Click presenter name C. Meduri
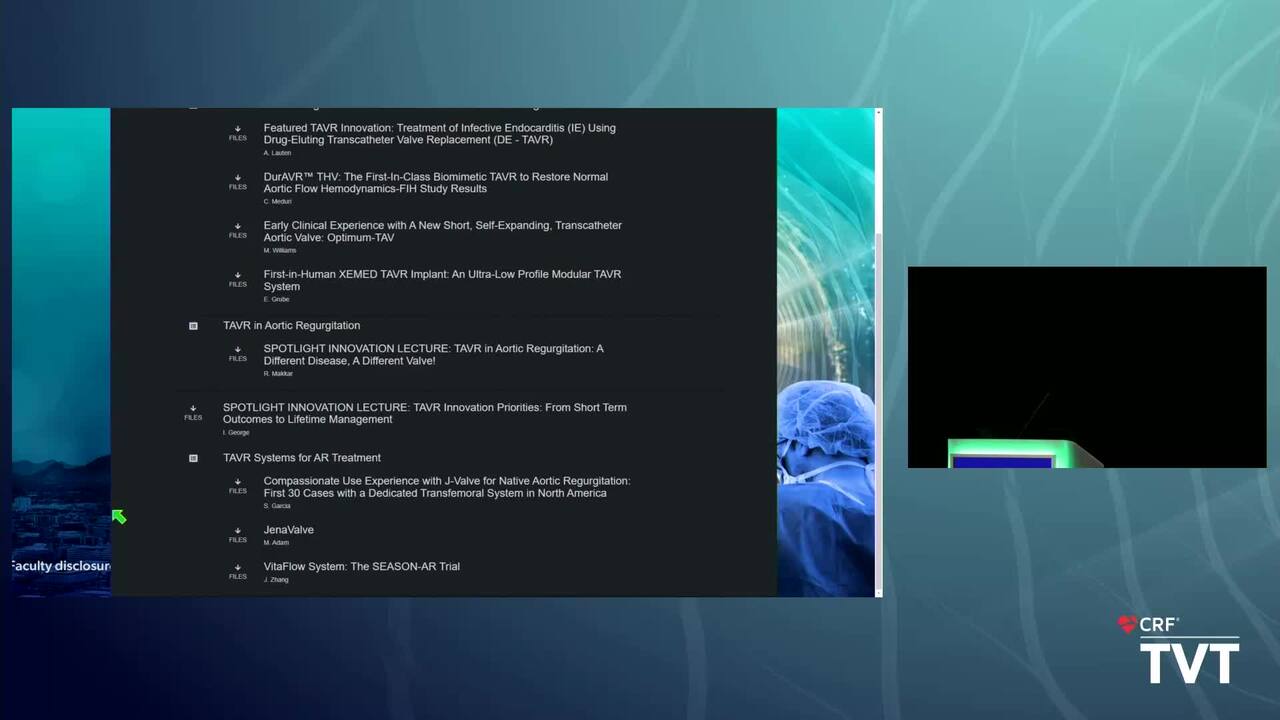Viewport: 1280px width, 720px height. tap(277, 202)
